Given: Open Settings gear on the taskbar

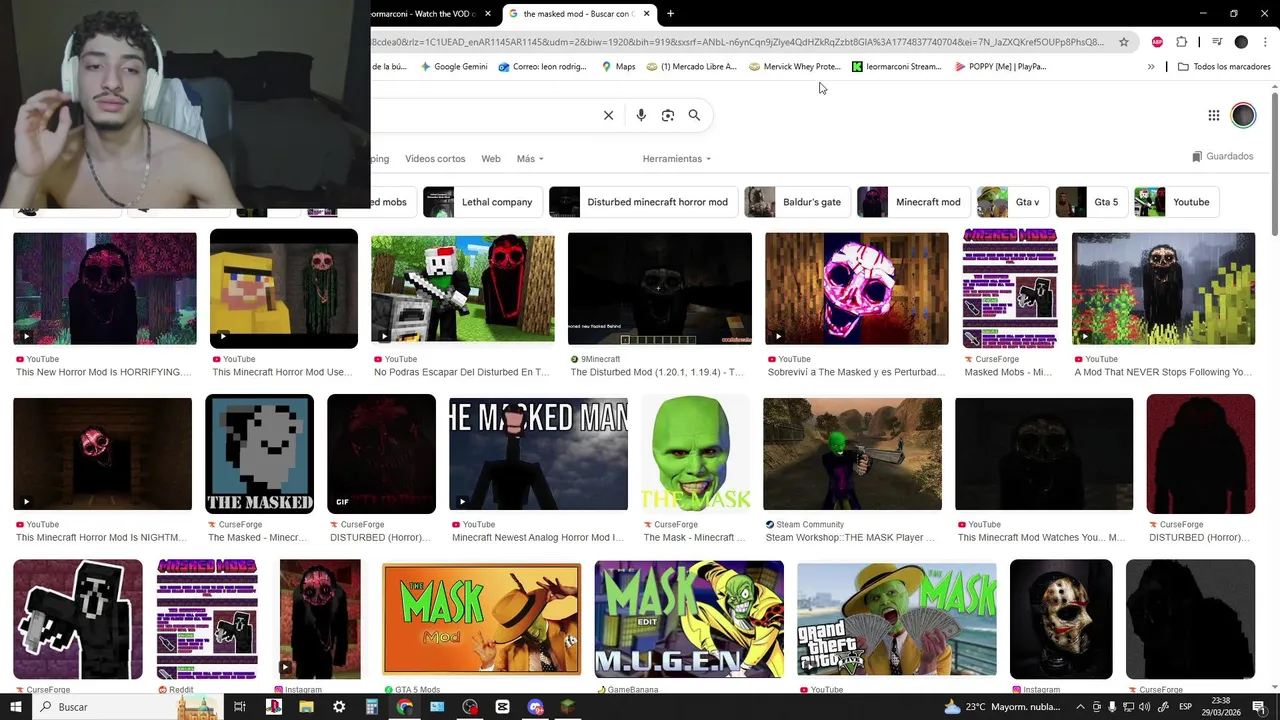Looking at the screenshot, I should click(339, 707).
